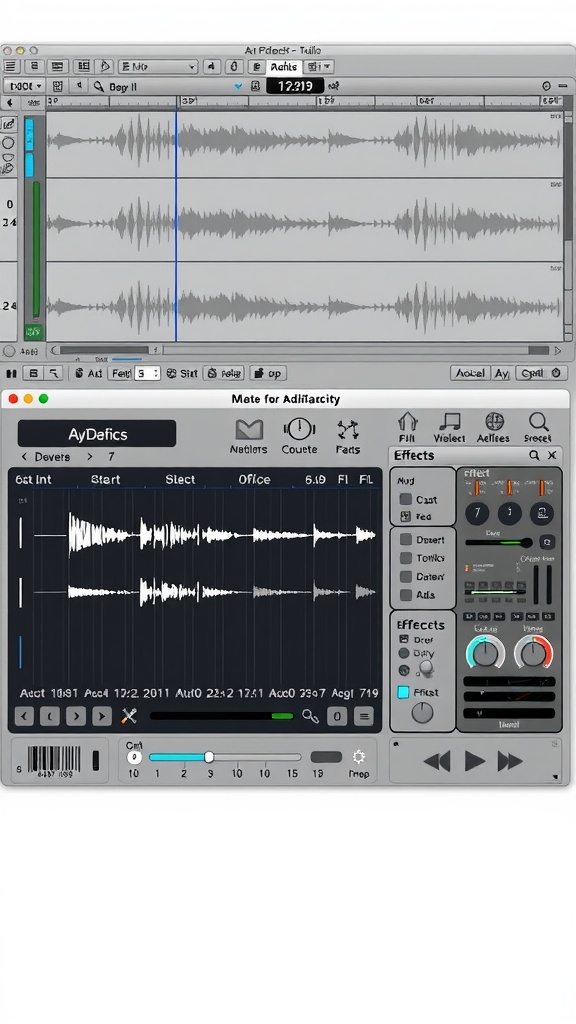Image resolution: width=576 pixels, height=1024 pixels.
Task: Adjust the Feitj stepper value 5
Action: click(x=147, y=374)
